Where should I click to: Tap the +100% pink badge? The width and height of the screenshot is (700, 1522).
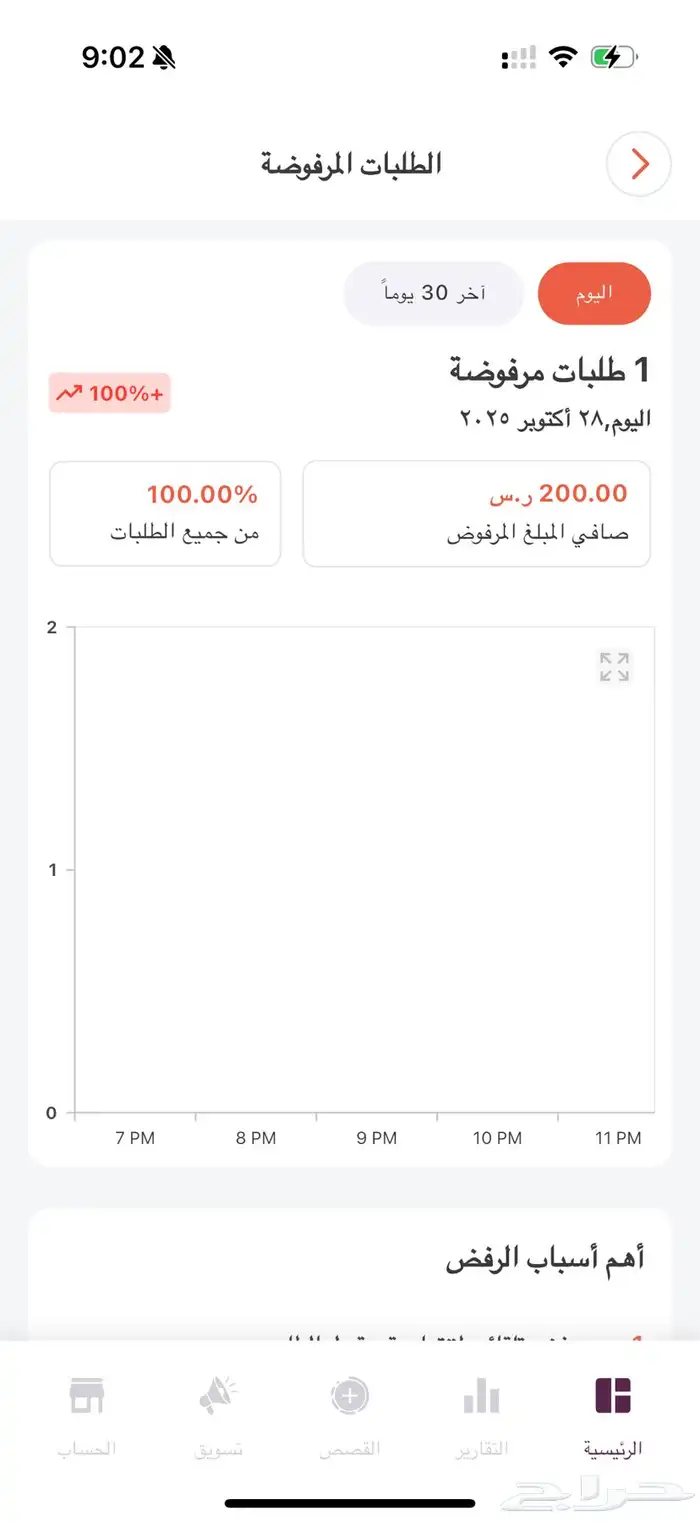[110, 393]
